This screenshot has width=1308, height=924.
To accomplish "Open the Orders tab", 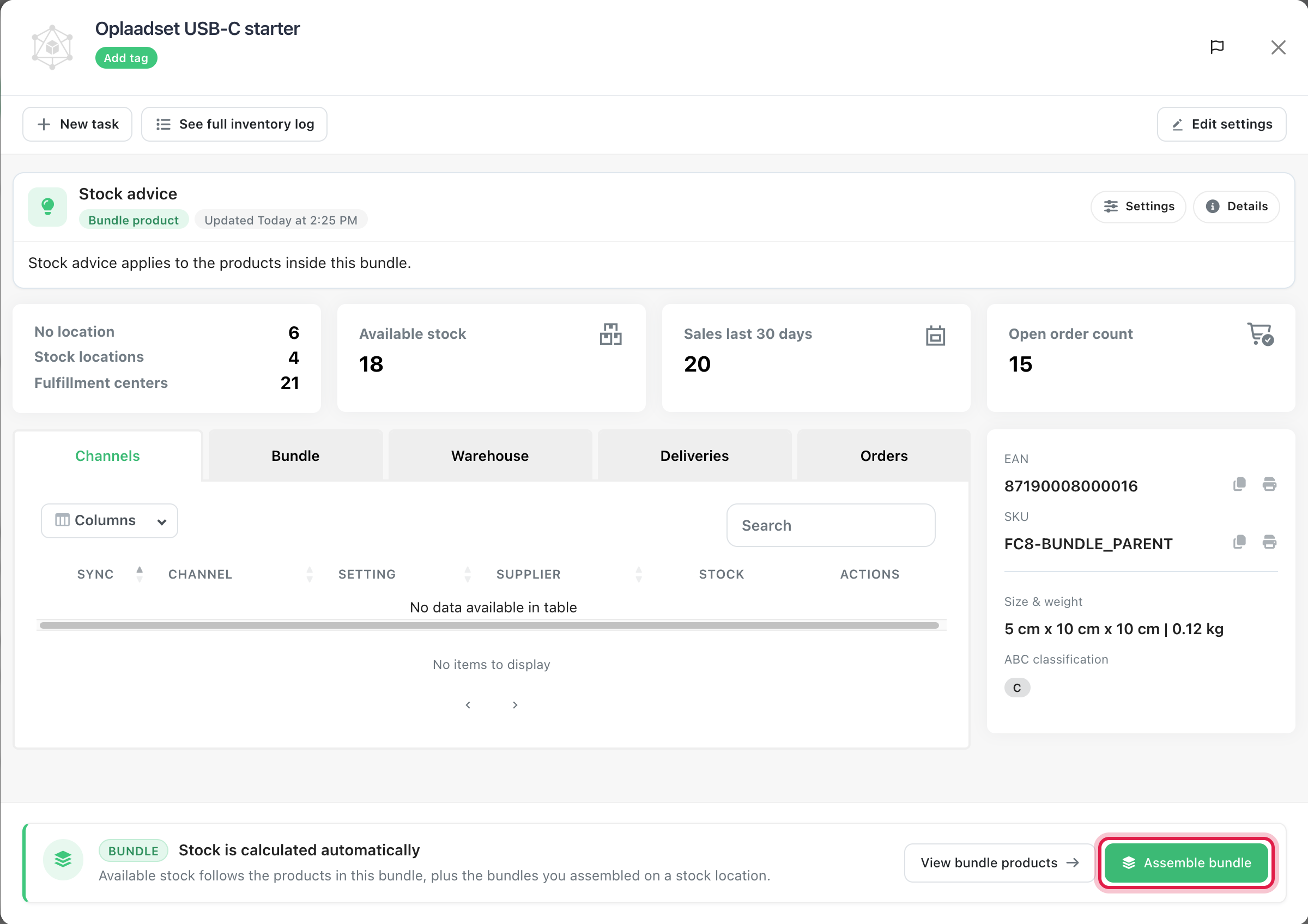I will click(883, 455).
